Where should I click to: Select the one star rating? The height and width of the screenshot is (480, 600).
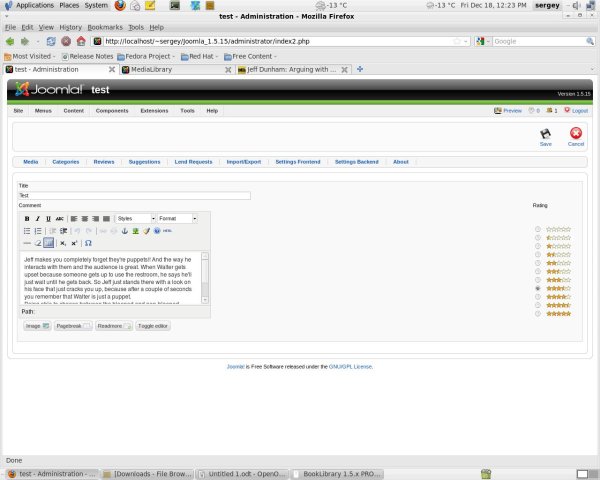click(x=538, y=246)
